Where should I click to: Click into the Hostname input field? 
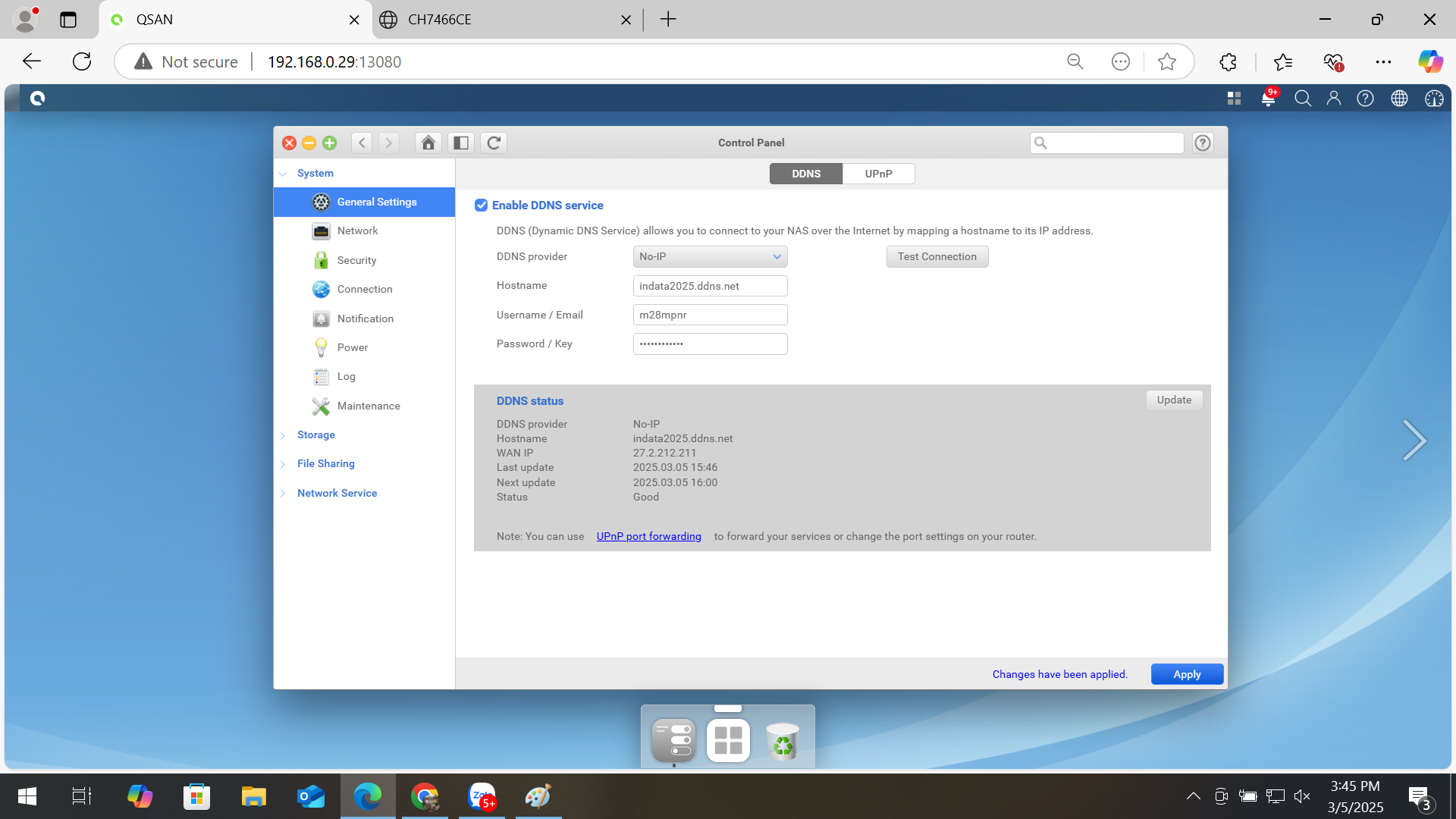click(x=710, y=286)
